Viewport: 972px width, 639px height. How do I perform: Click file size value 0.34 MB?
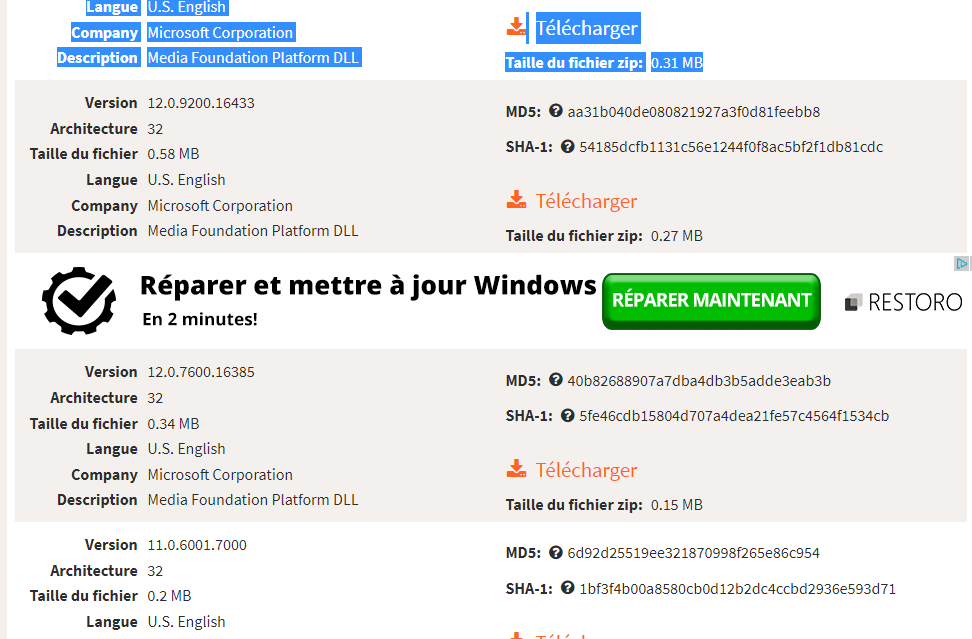[x=173, y=424]
